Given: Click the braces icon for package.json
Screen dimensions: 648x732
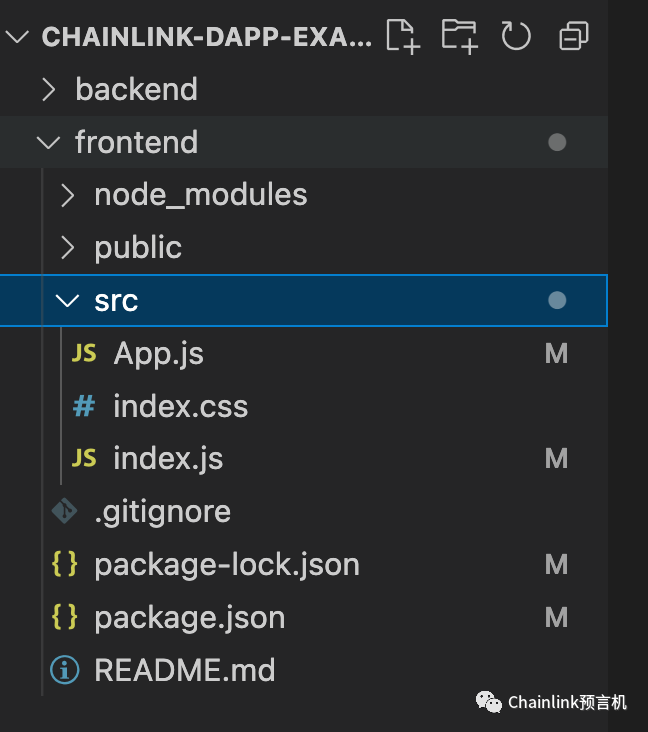Looking at the screenshot, I should pyautogui.click(x=65, y=617).
